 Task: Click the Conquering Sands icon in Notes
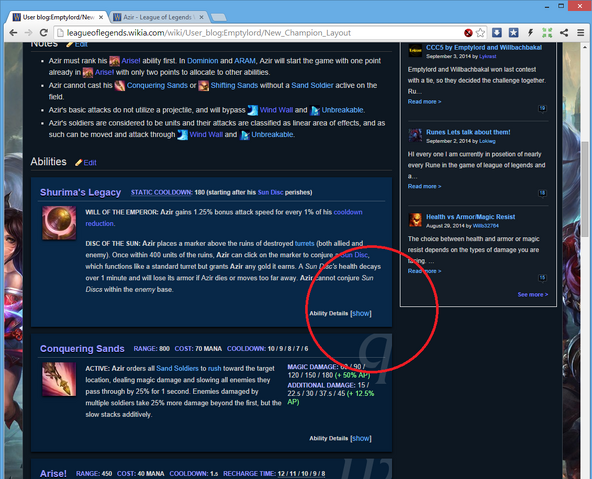click(120, 85)
